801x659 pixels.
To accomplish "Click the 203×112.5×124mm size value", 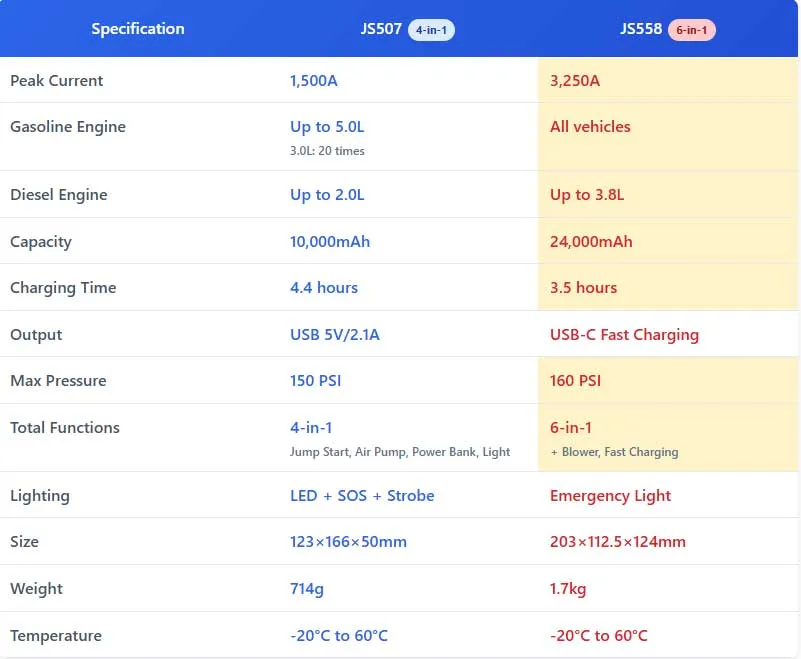I will [618, 541].
